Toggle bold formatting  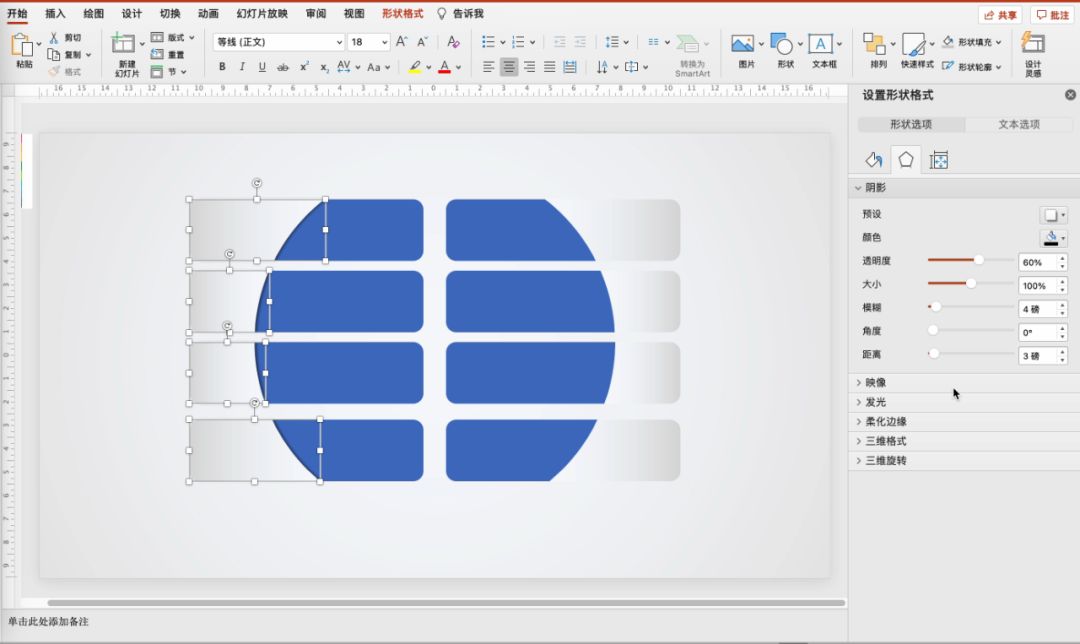[x=222, y=67]
